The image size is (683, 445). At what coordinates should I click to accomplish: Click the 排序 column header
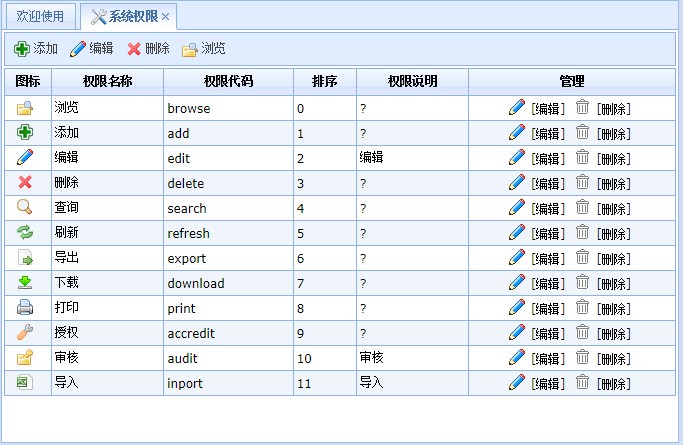tap(325, 81)
